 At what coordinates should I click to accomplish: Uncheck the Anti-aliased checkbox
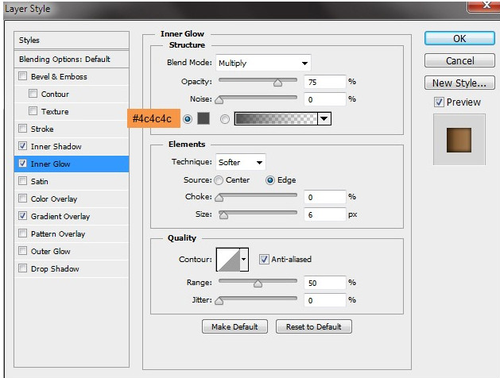(264, 259)
